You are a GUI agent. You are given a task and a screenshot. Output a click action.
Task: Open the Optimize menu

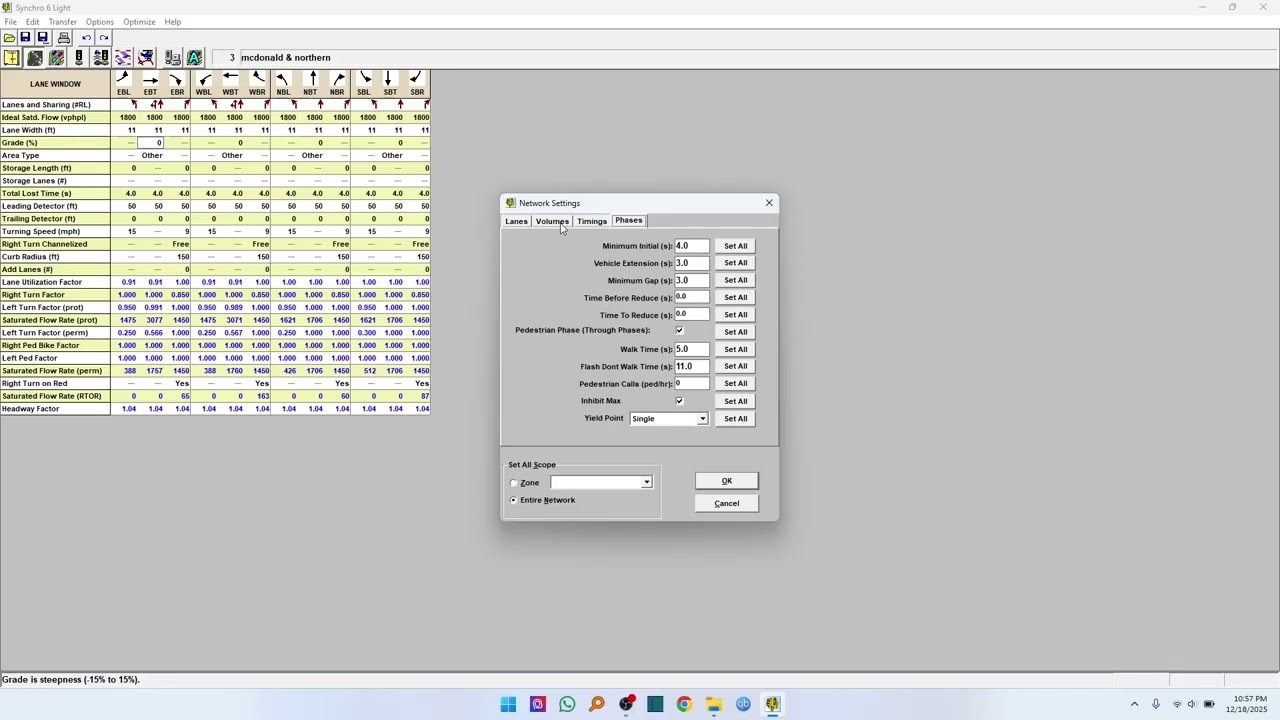[x=139, y=22]
